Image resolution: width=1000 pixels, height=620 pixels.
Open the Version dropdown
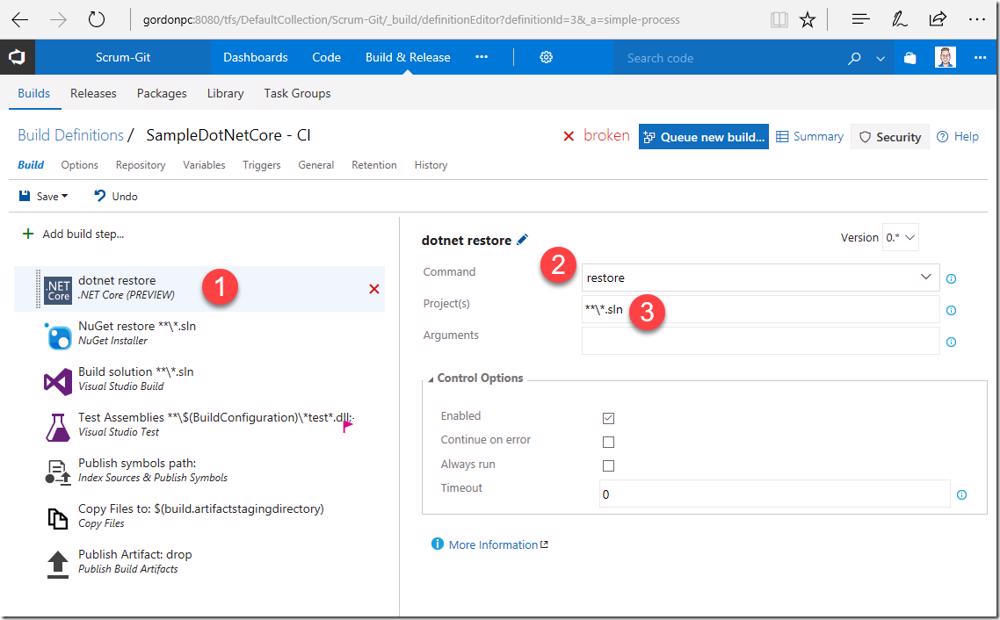click(x=901, y=237)
